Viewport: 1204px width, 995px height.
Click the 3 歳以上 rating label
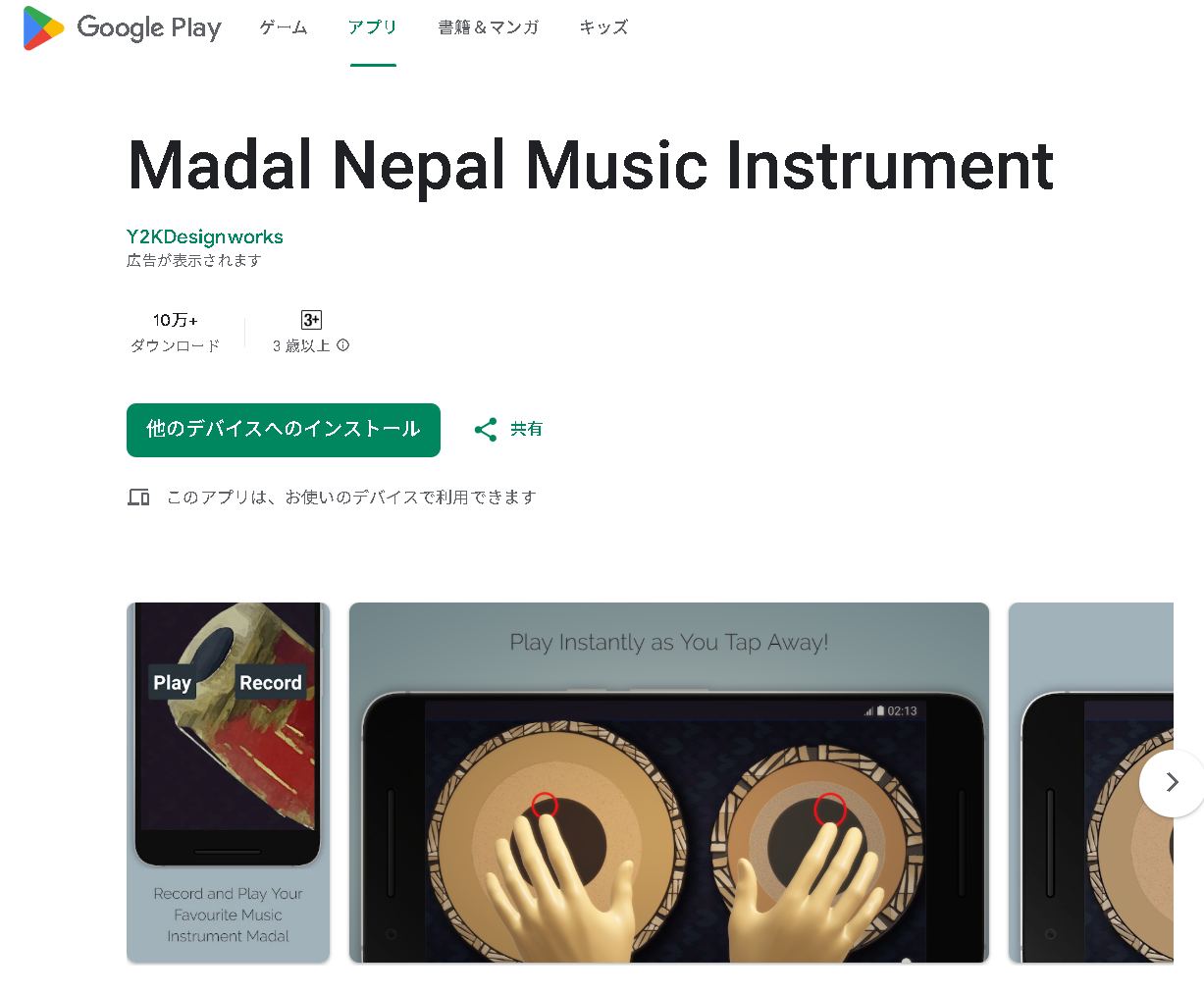pyautogui.click(x=301, y=345)
